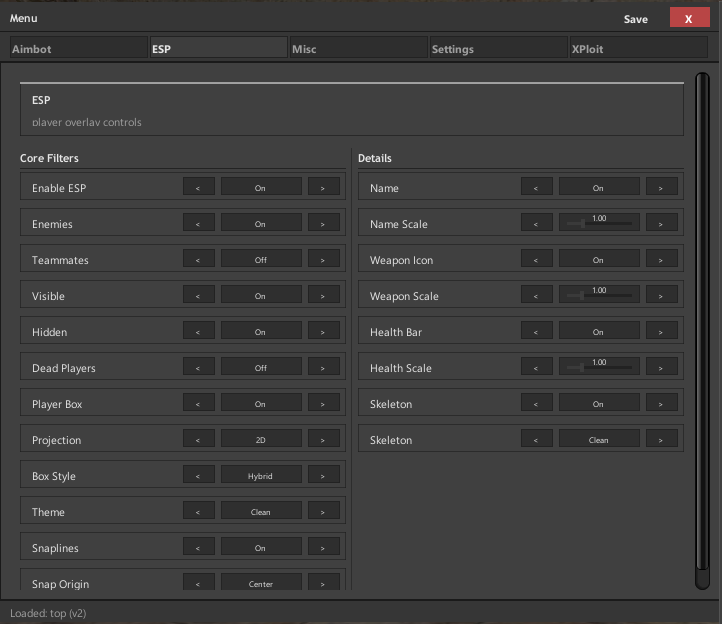
Task: Click the left arrow for Teammates
Action: 198,258
